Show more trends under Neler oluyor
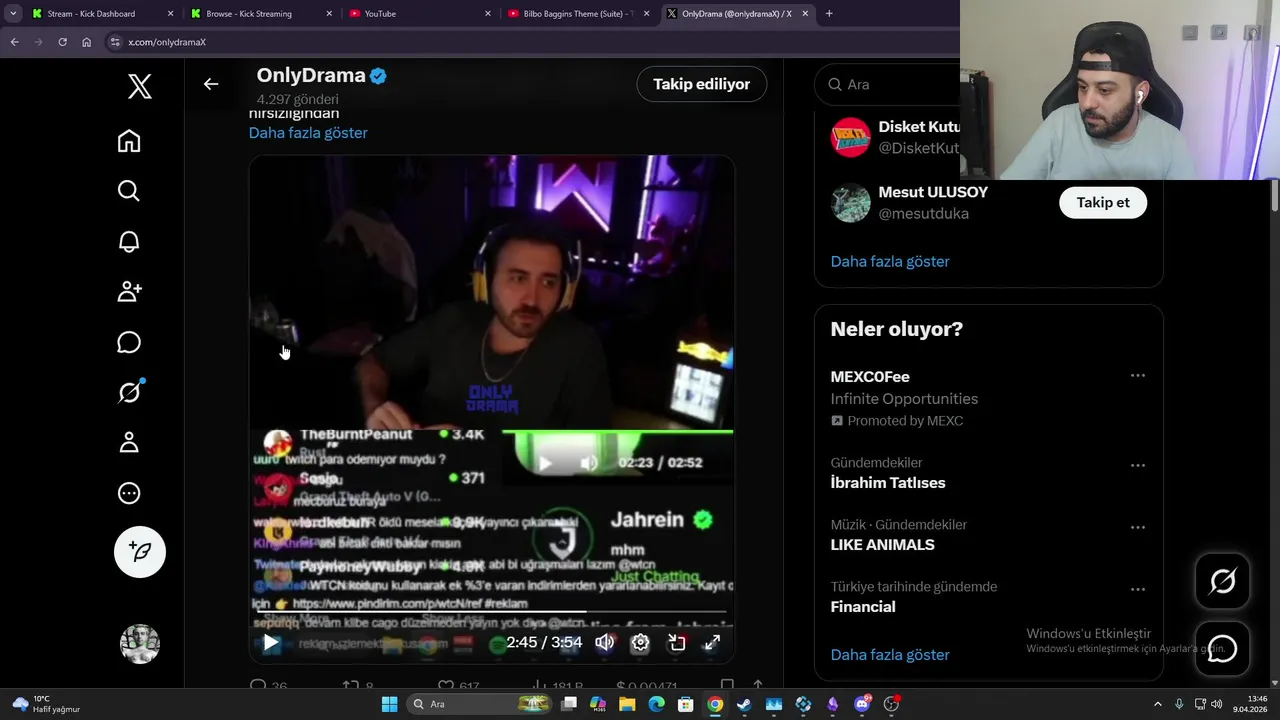1280x720 pixels. [x=890, y=655]
